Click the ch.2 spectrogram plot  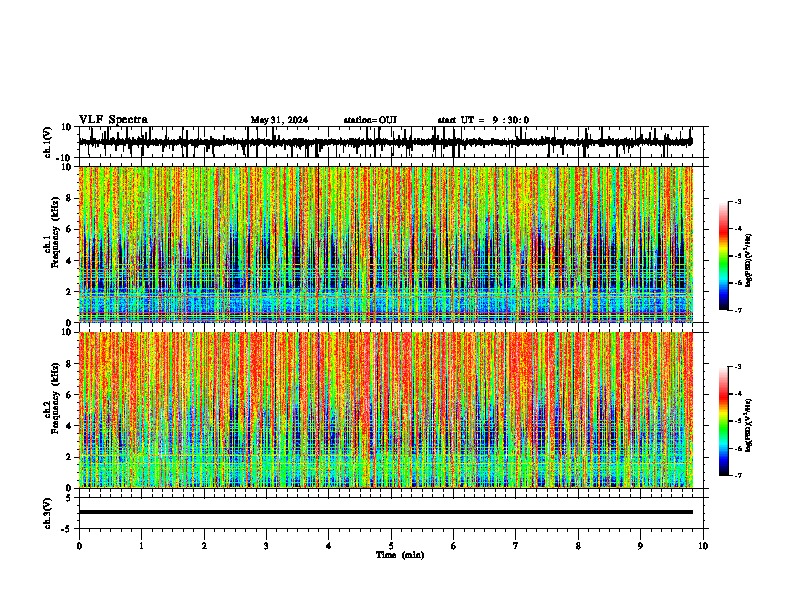point(385,410)
